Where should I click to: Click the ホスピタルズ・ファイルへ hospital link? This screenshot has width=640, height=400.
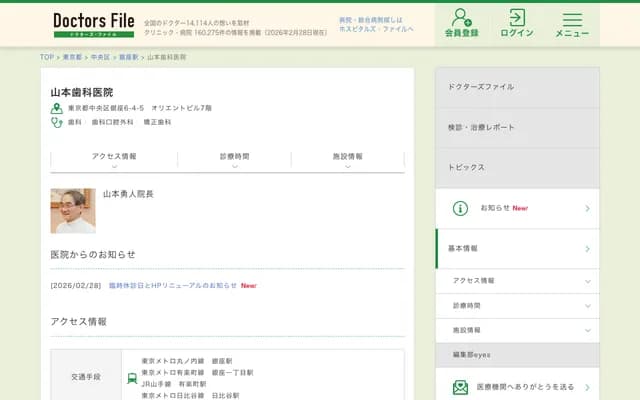click(375, 29)
